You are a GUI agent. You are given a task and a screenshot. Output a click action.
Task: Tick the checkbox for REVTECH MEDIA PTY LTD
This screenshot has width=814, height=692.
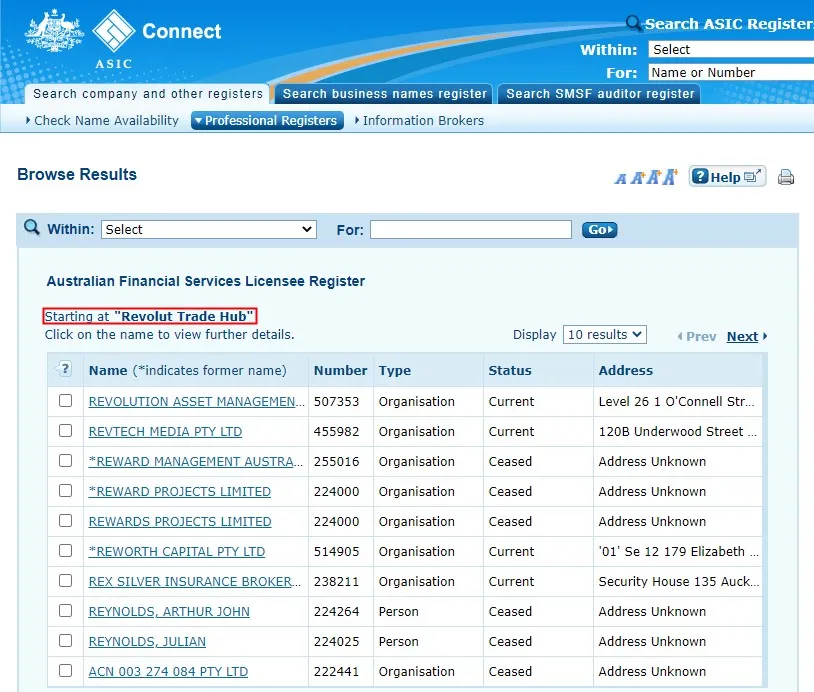click(65, 431)
